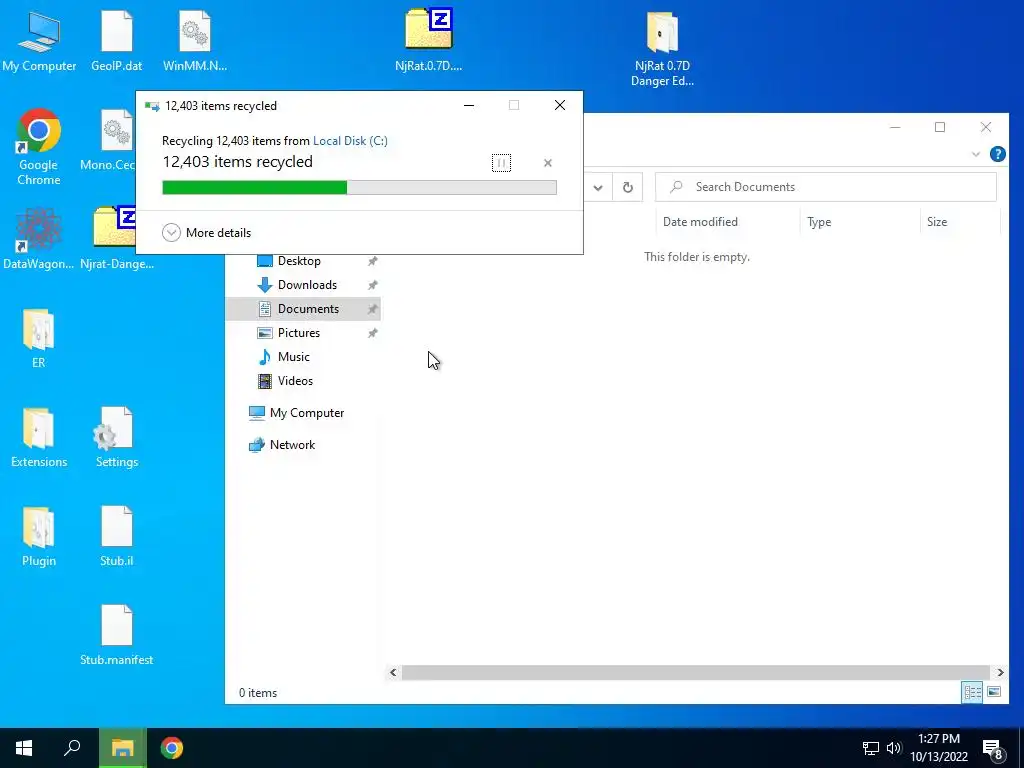The height and width of the screenshot is (768, 1024).
Task: Open Settings file on desktop
Action: pos(116,438)
